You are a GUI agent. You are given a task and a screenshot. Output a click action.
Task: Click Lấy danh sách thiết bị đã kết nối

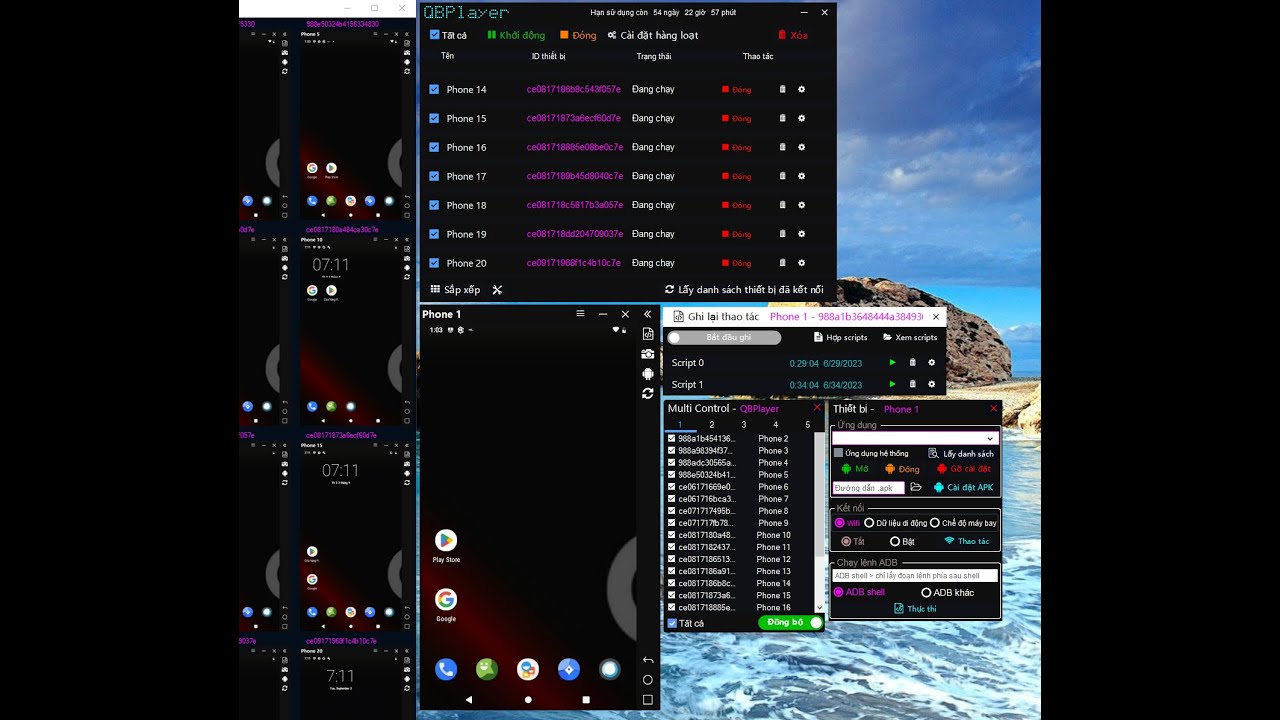[x=744, y=290]
